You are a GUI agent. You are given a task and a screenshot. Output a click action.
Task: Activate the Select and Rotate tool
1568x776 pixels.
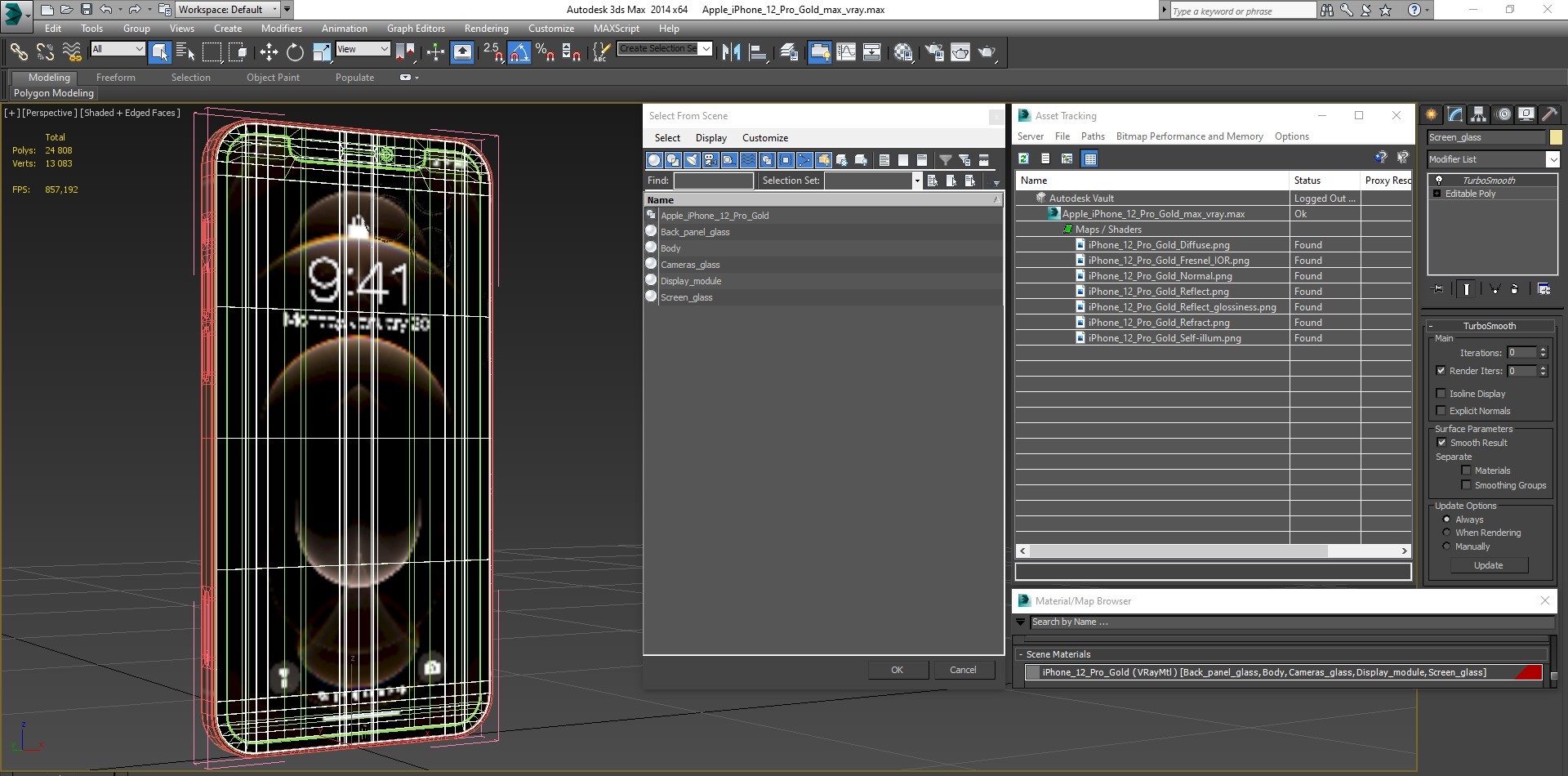pos(295,52)
